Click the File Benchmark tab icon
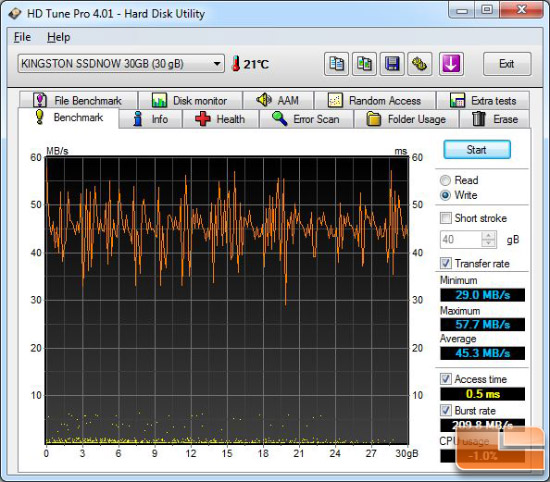 coord(40,100)
